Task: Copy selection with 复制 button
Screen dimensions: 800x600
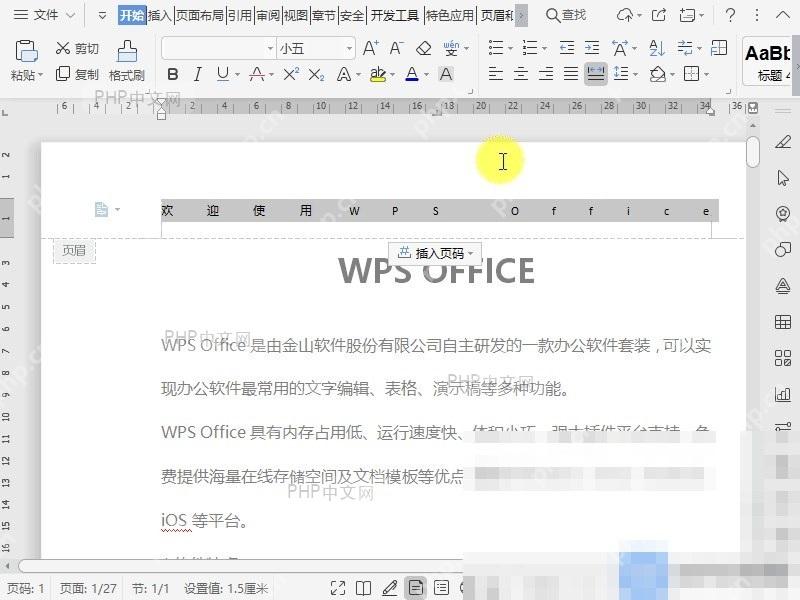Action: click(x=77, y=74)
